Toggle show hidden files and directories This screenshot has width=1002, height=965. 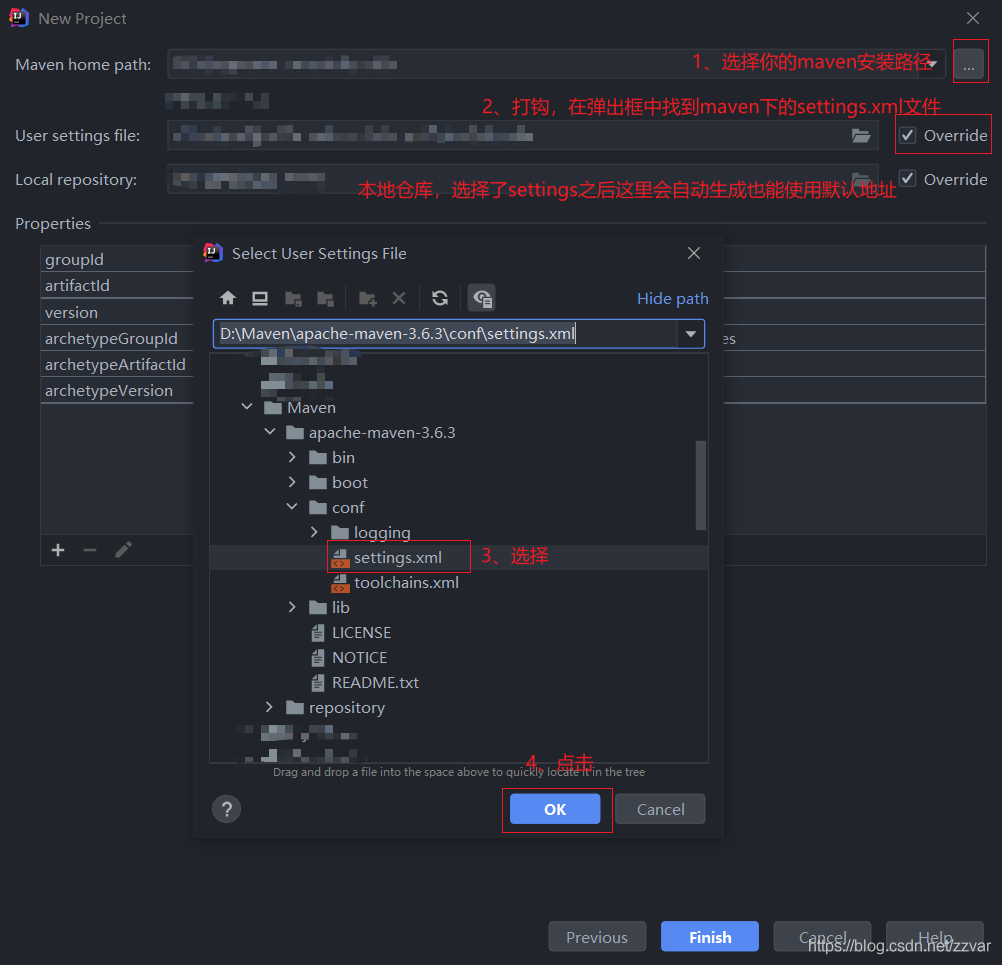pyautogui.click(x=482, y=298)
